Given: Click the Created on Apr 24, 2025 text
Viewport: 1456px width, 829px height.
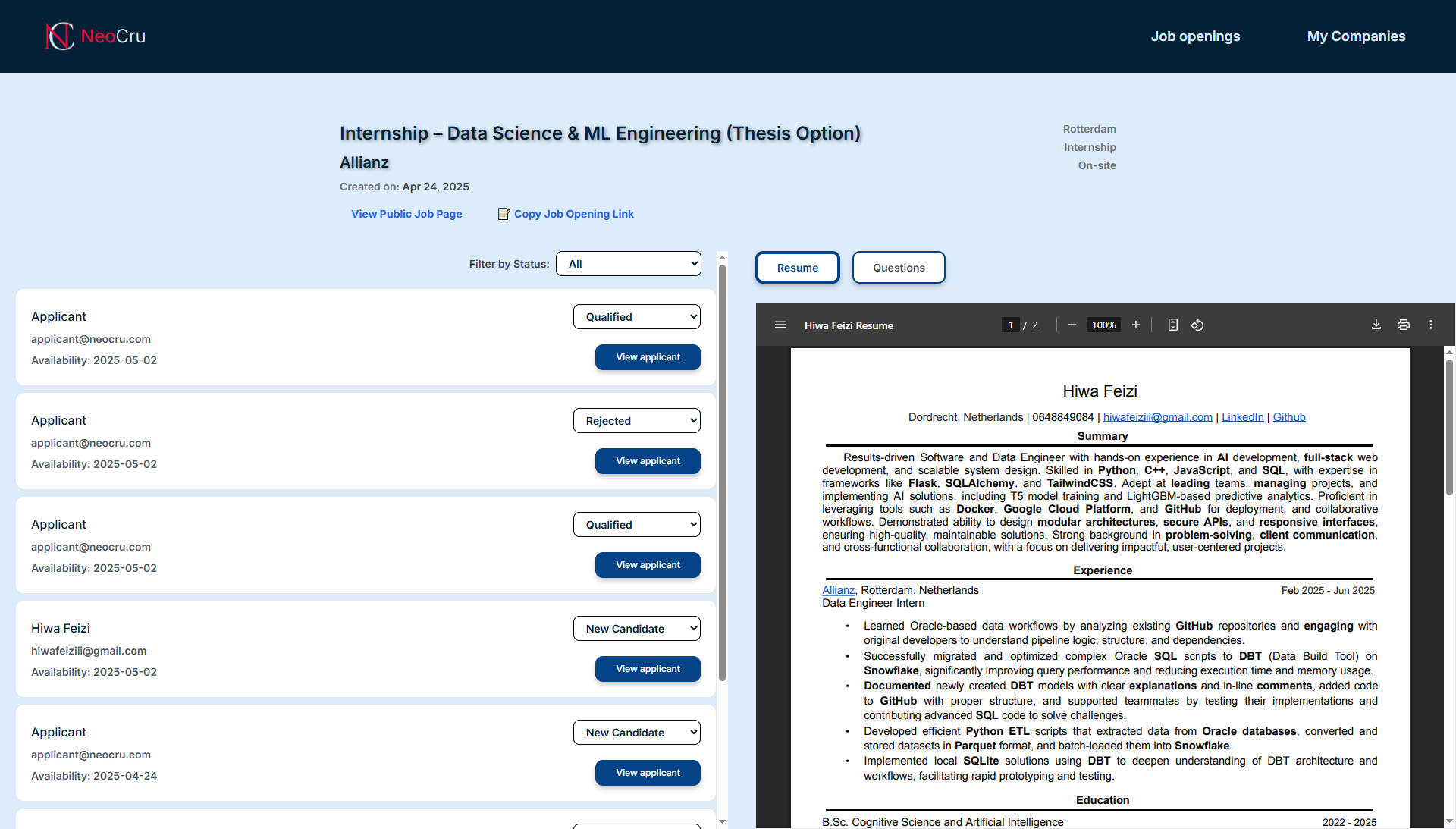Looking at the screenshot, I should tap(404, 187).
